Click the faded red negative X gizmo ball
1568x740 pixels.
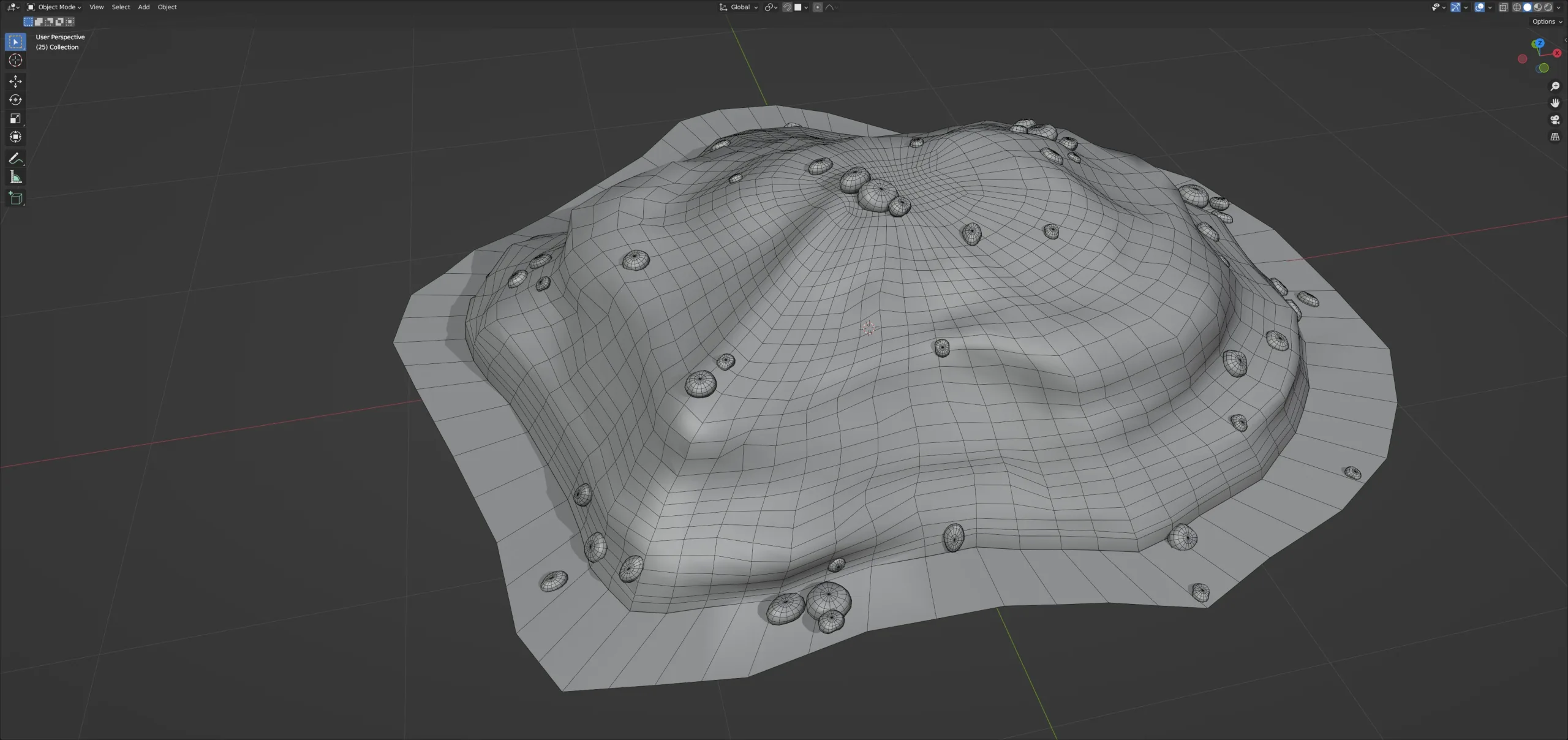click(1523, 59)
